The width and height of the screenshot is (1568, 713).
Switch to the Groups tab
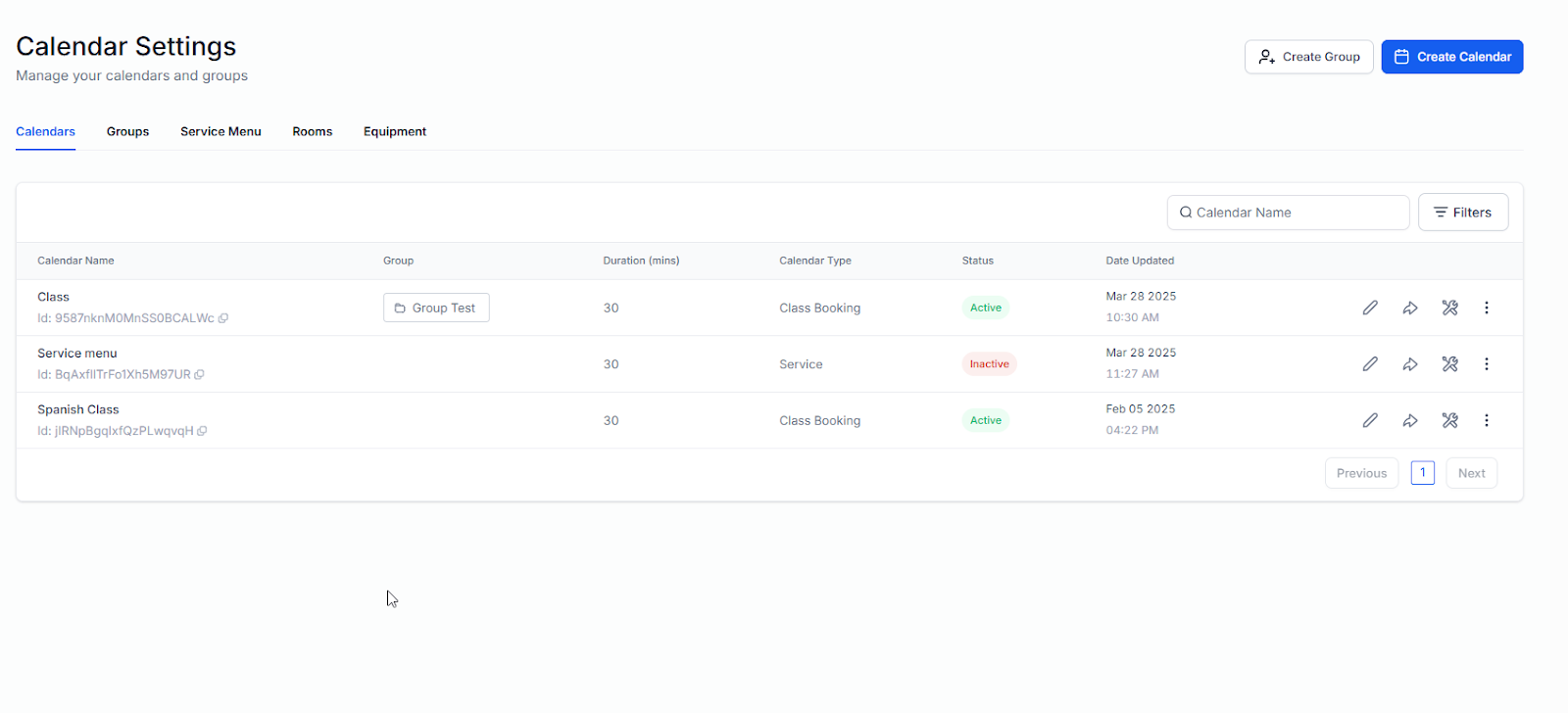pyautogui.click(x=127, y=131)
